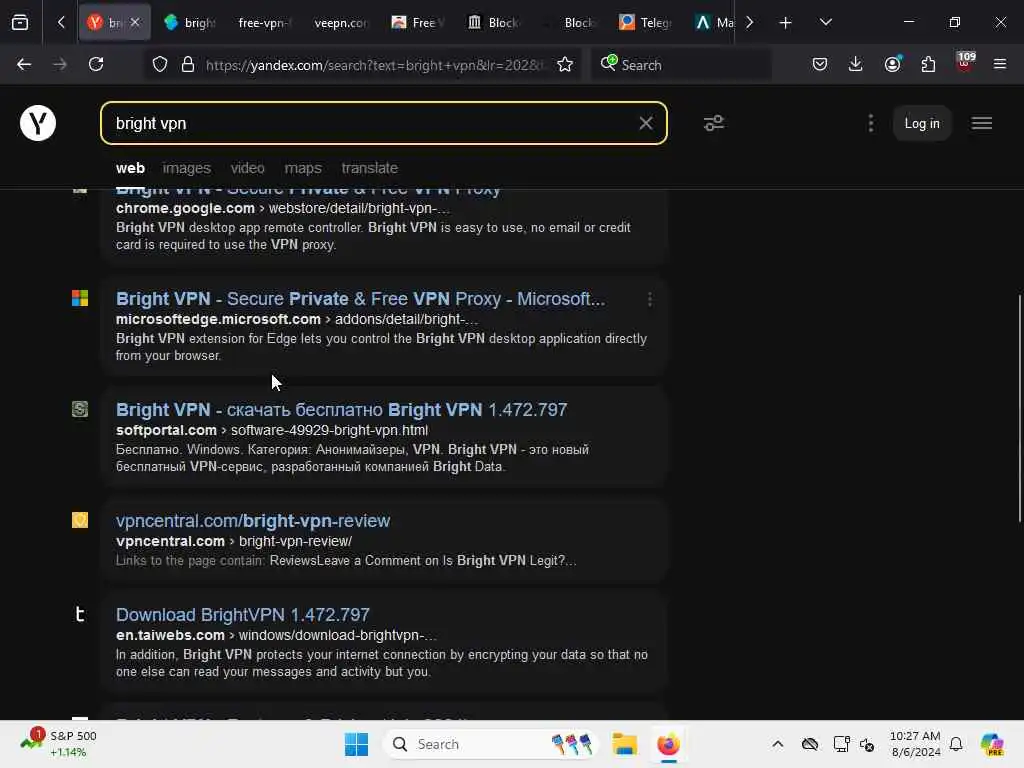Open S&P 500 taskbar widget
The image size is (1024, 768).
(58, 744)
